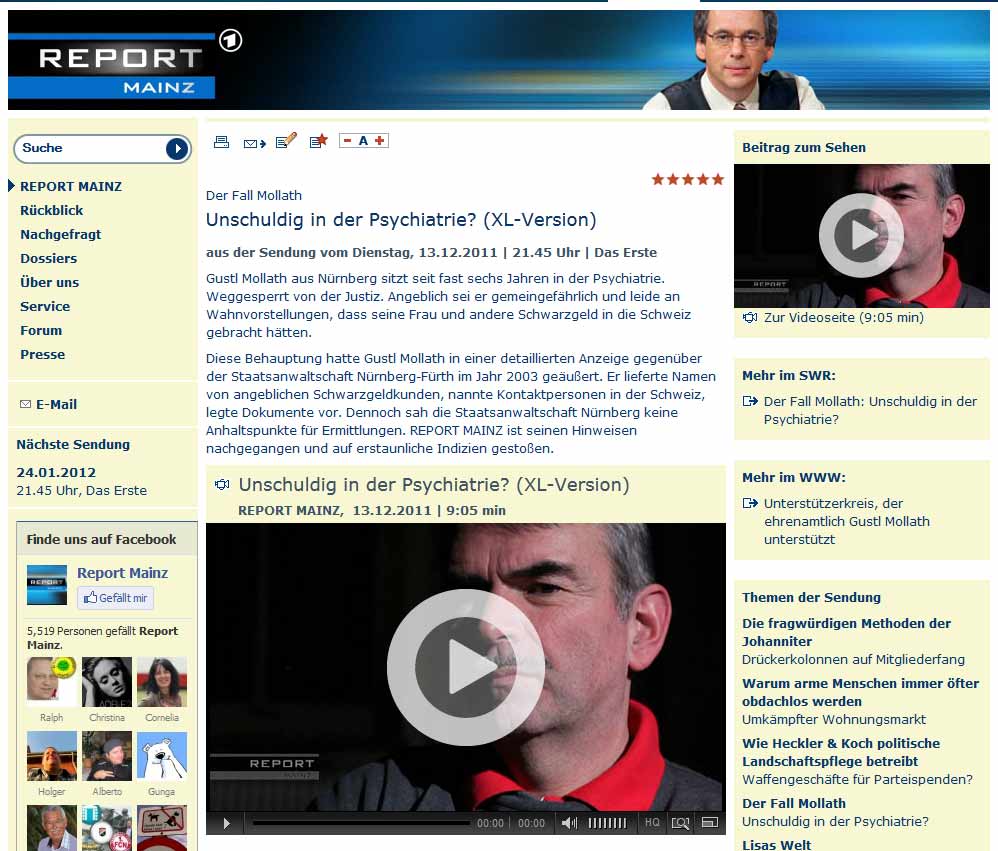The width and height of the screenshot is (998, 851).
Task: Open 'Der Fall Mollath' under Themen der Sendung
Action: pyautogui.click(x=794, y=803)
